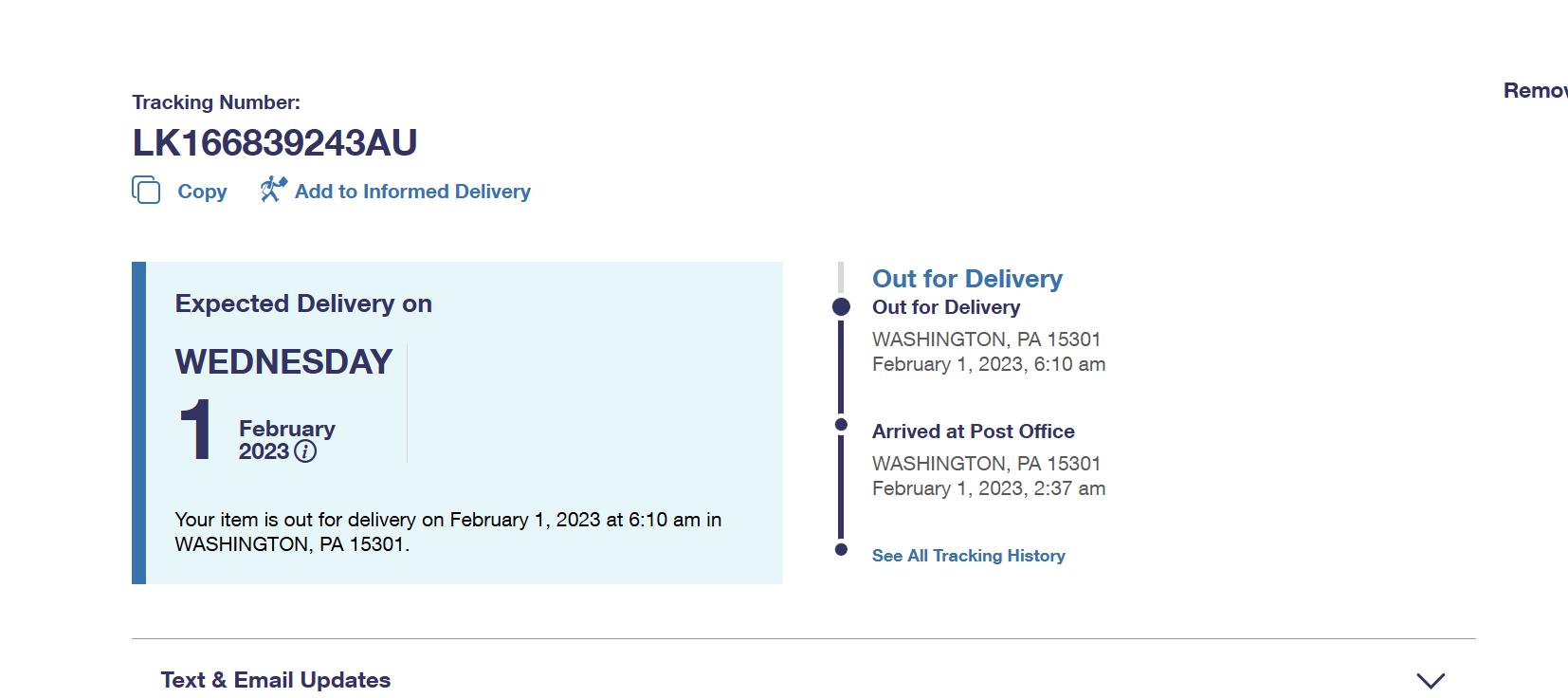This screenshot has height=698, width=1568.
Task: Click the Informed Delivery running-mail icon
Action: (x=273, y=189)
